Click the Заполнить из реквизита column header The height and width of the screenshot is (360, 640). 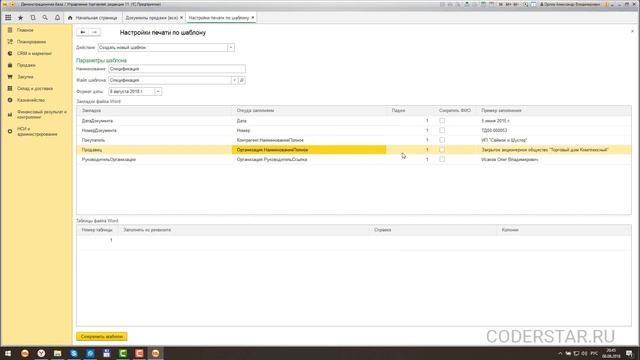coord(244,230)
